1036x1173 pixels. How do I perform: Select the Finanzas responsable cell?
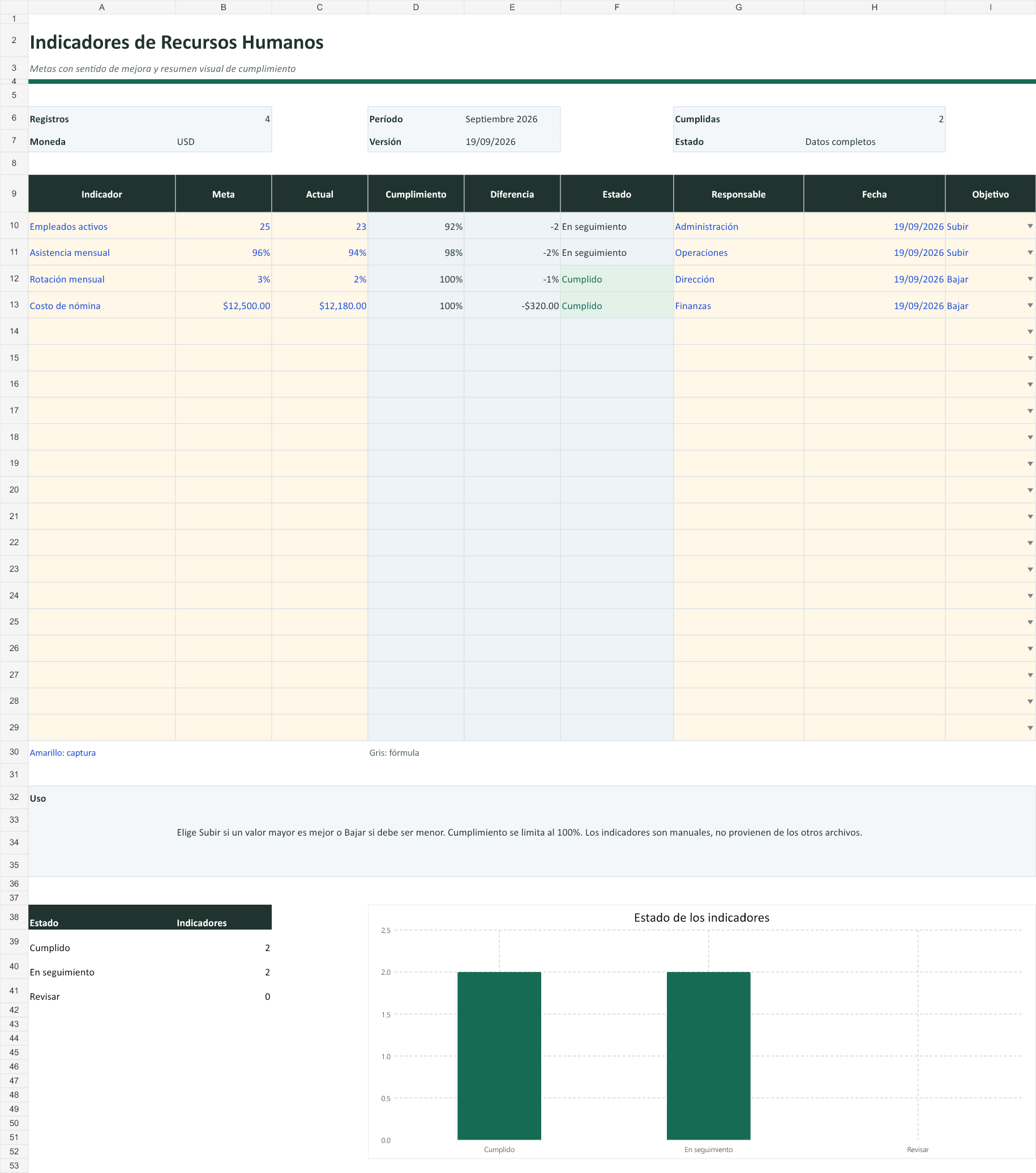coord(738,305)
